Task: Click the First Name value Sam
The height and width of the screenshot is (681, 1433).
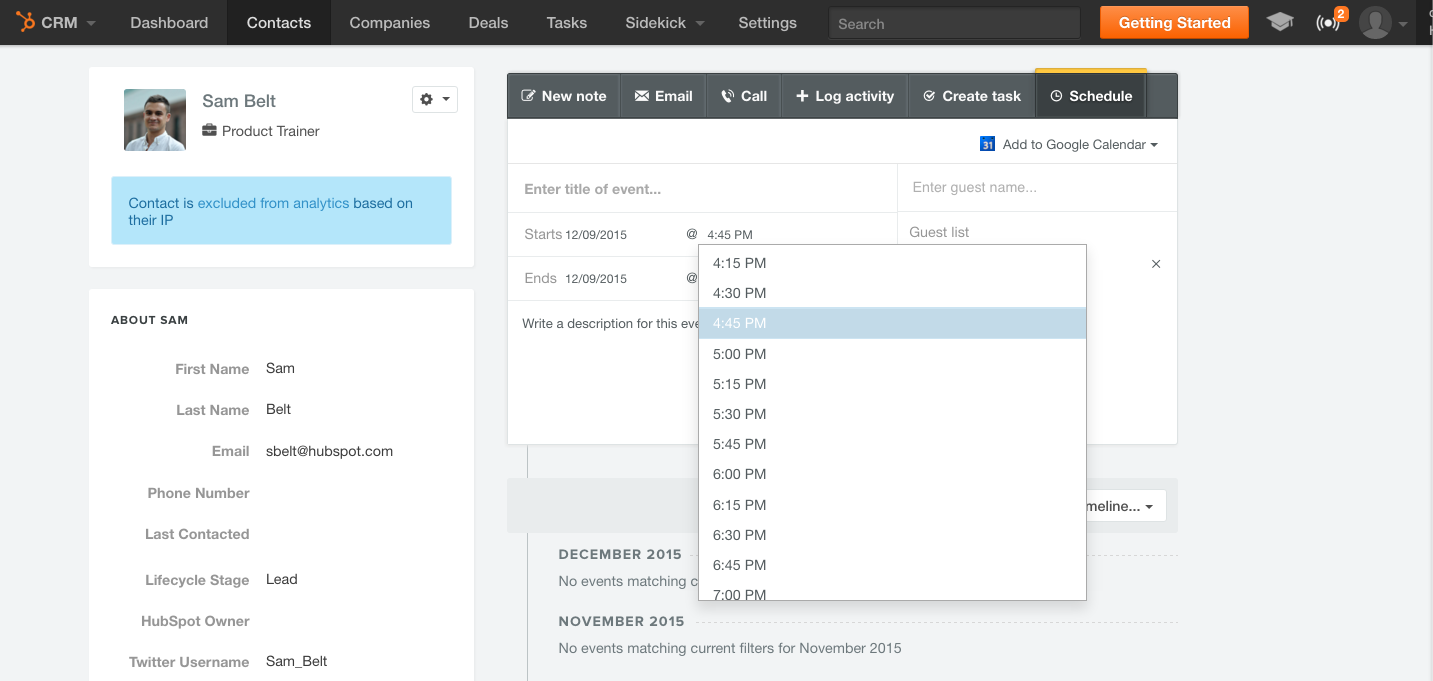Action: [280, 368]
